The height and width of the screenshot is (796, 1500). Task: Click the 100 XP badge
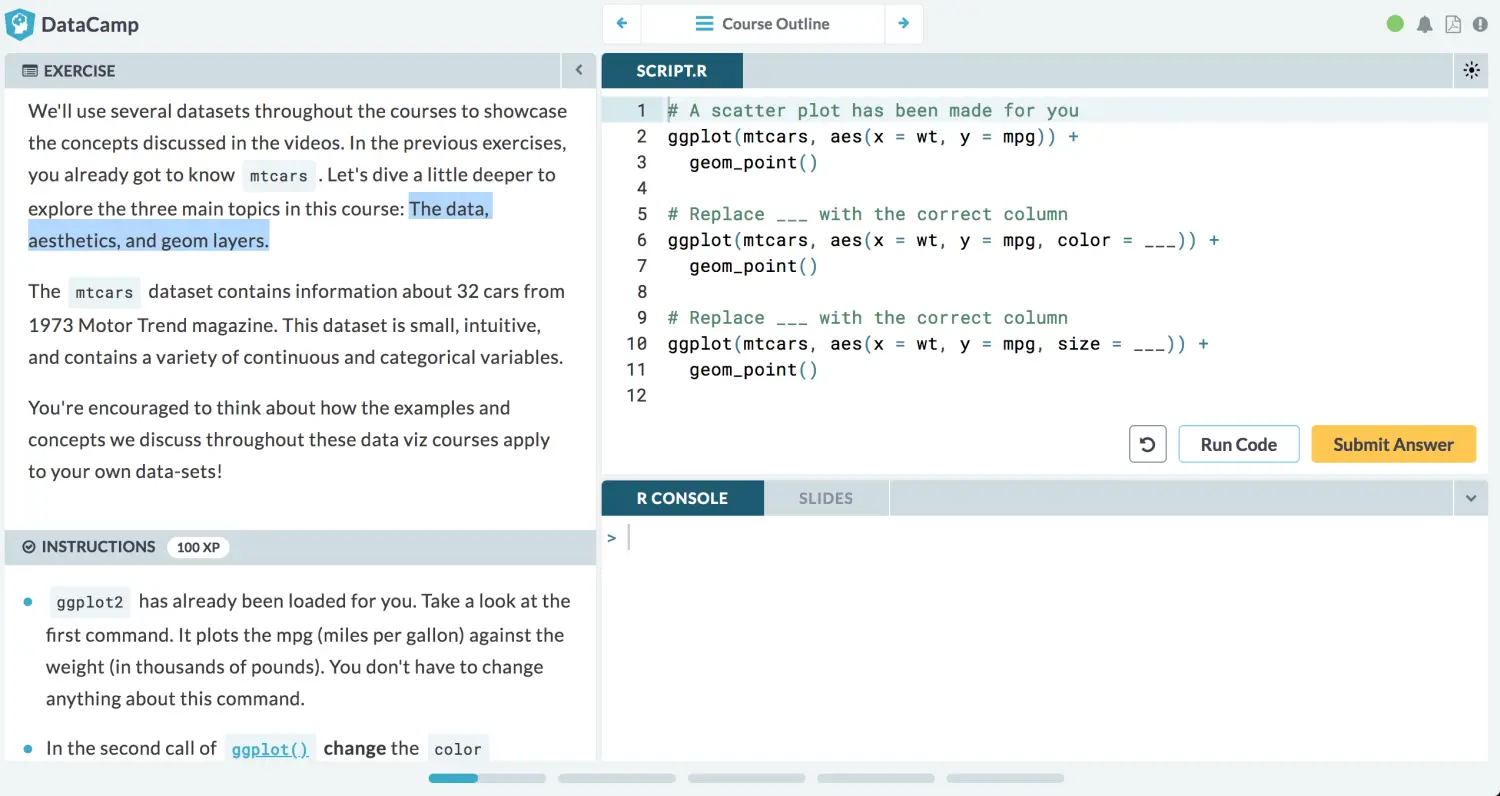[x=198, y=547]
